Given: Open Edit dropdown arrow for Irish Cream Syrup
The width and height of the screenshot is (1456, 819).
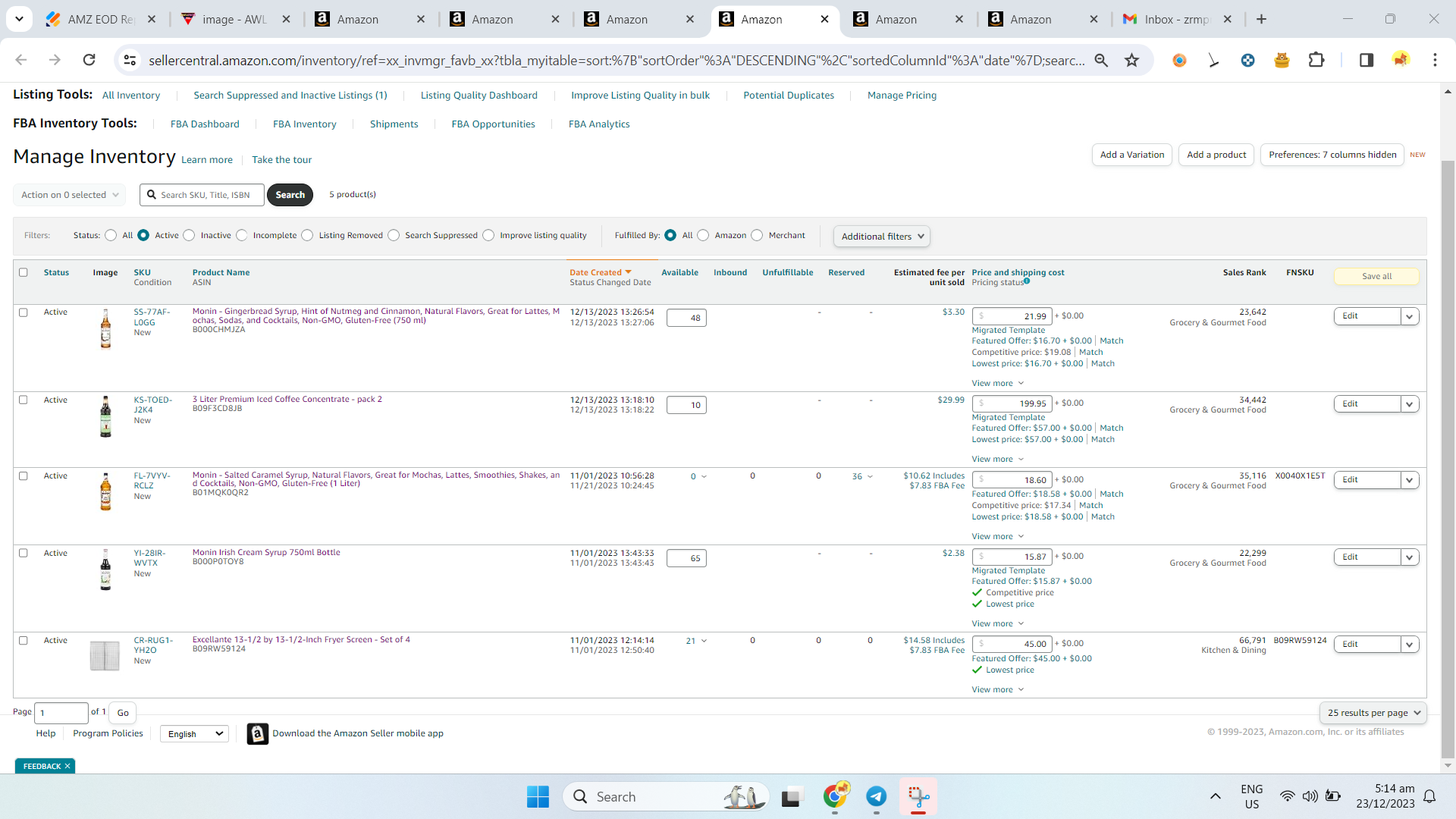Looking at the screenshot, I should click(1410, 557).
